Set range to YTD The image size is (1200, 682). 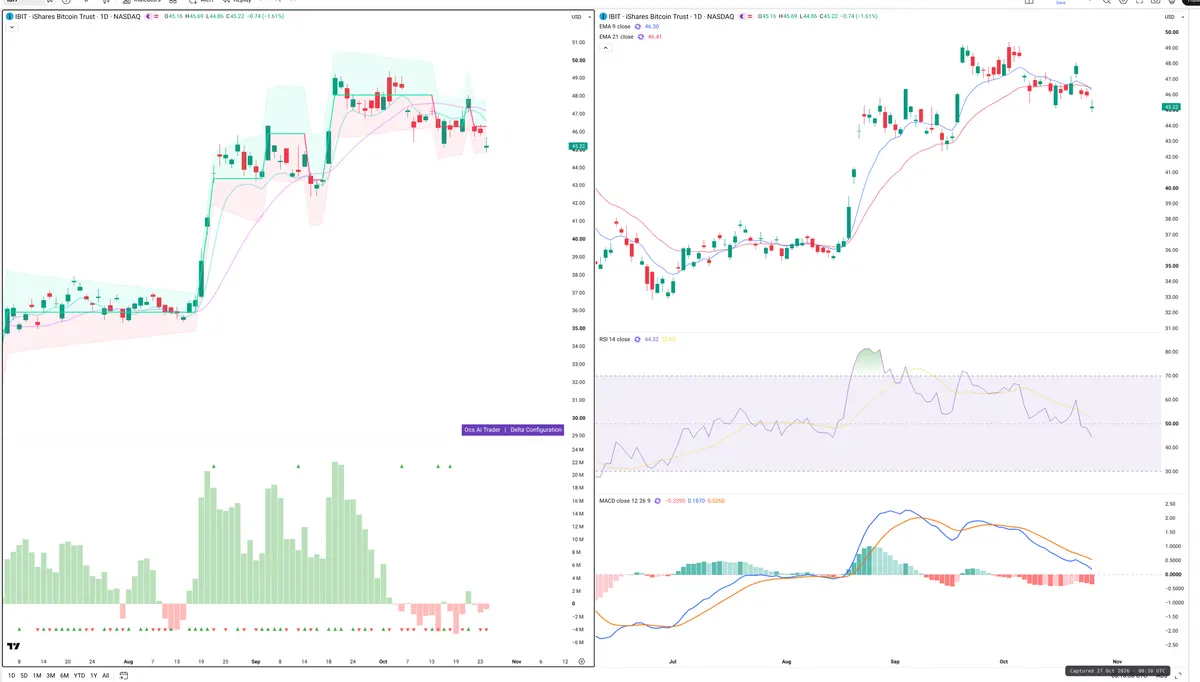tap(79, 675)
